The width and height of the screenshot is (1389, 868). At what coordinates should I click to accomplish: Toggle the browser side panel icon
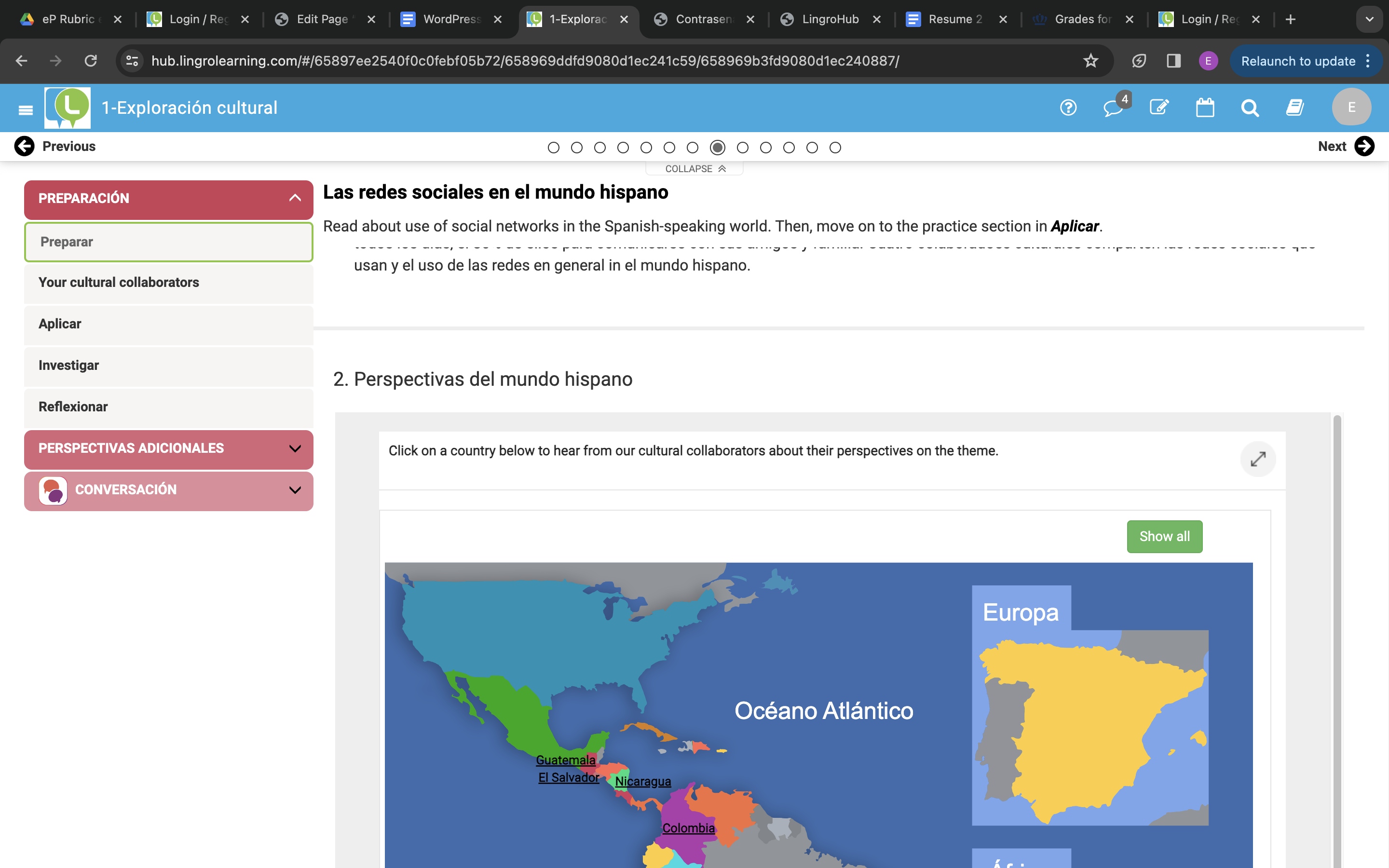coord(1174,61)
